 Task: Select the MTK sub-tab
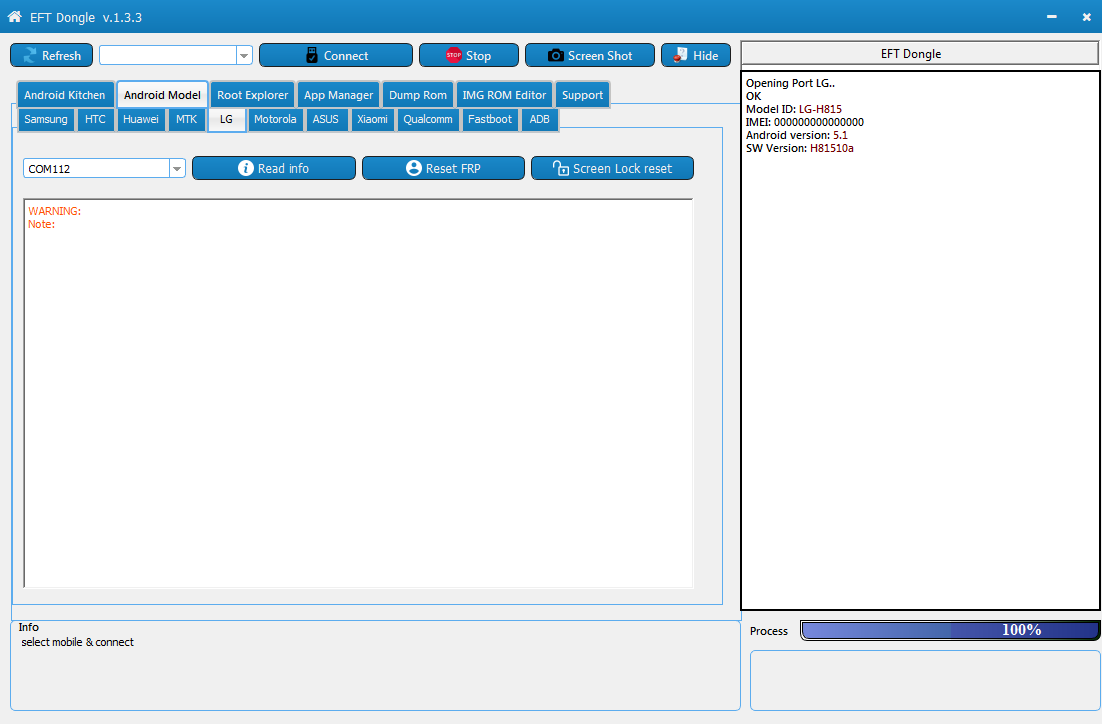click(186, 119)
